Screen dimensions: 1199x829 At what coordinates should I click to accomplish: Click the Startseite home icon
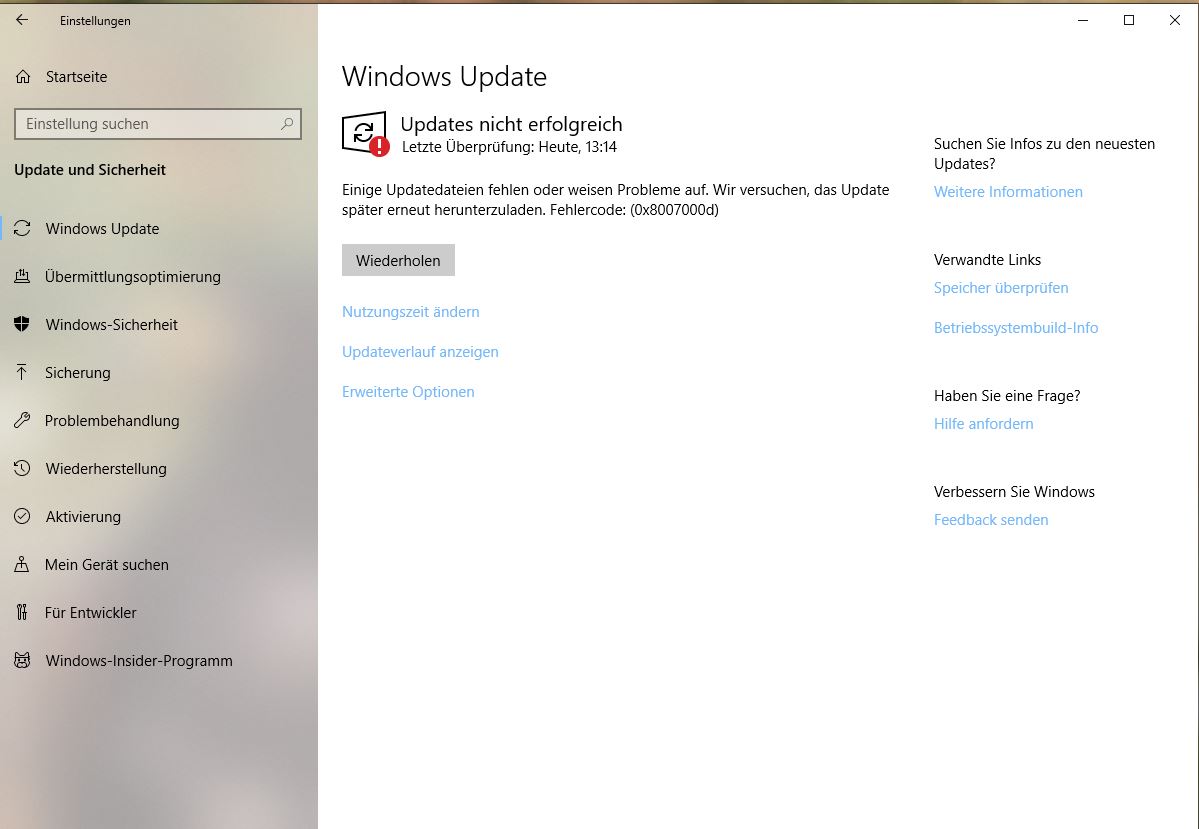pos(23,76)
